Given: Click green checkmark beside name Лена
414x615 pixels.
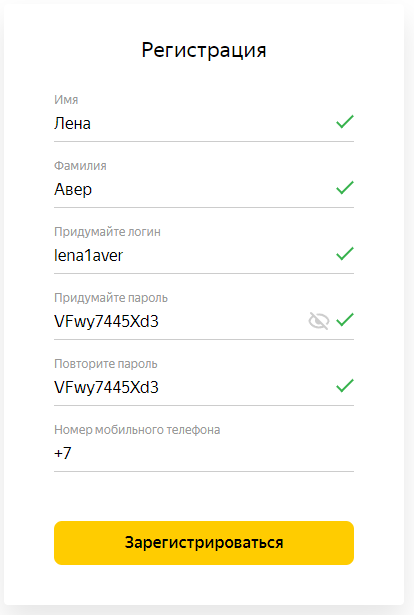Looking at the screenshot, I should click(x=345, y=122).
